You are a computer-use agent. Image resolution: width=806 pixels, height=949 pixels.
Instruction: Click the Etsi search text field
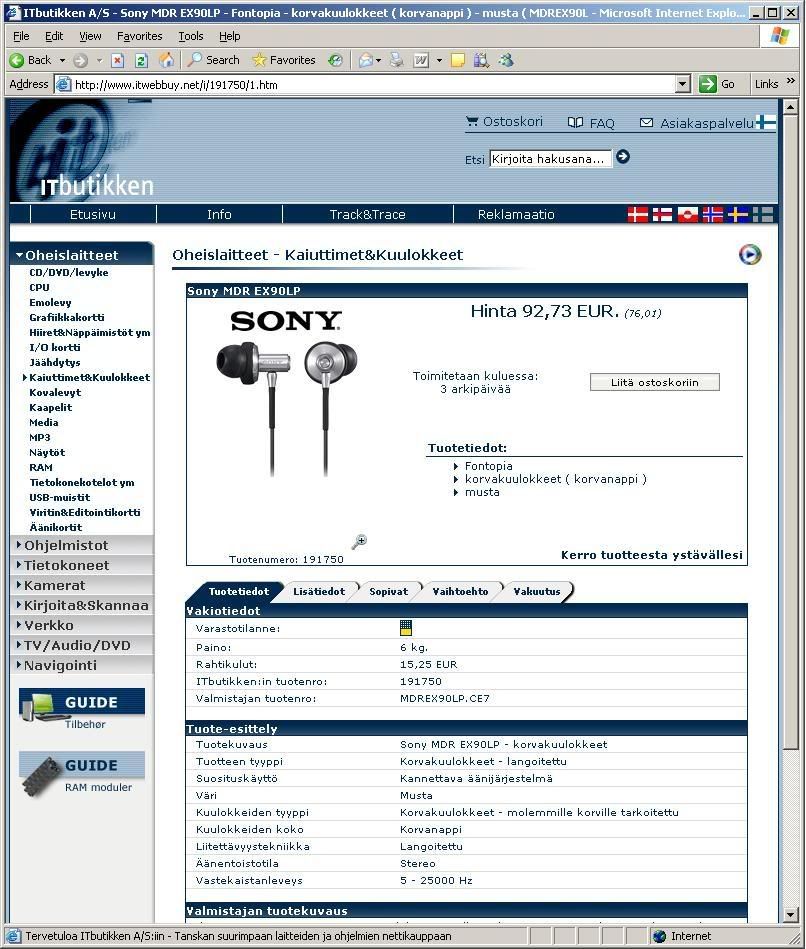pyautogui.click(x=549, y=159)
